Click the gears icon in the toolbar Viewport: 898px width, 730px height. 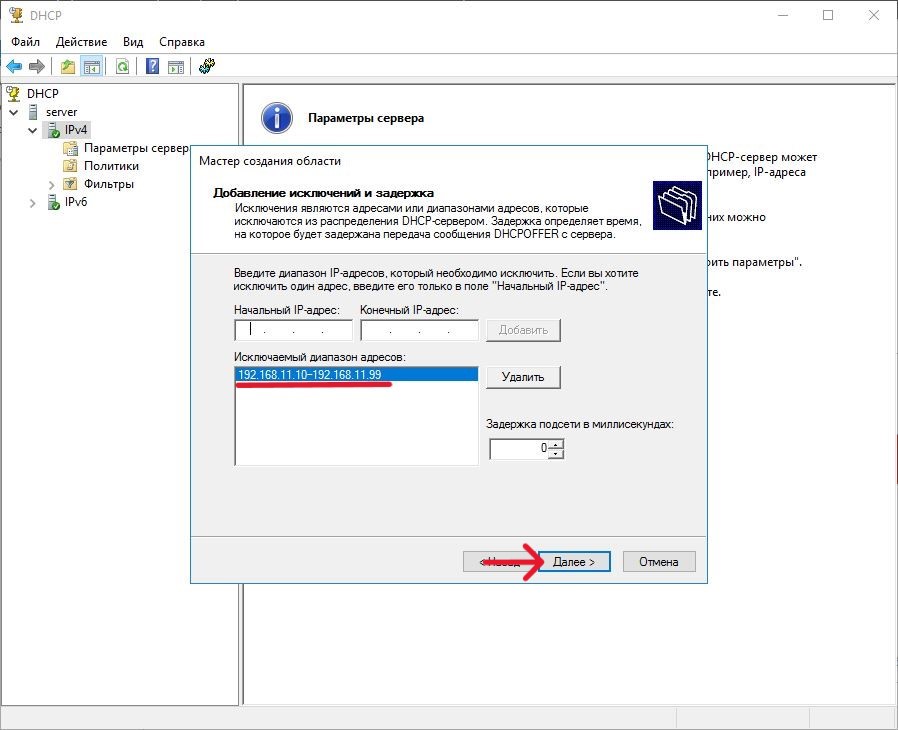click(207, 67)
